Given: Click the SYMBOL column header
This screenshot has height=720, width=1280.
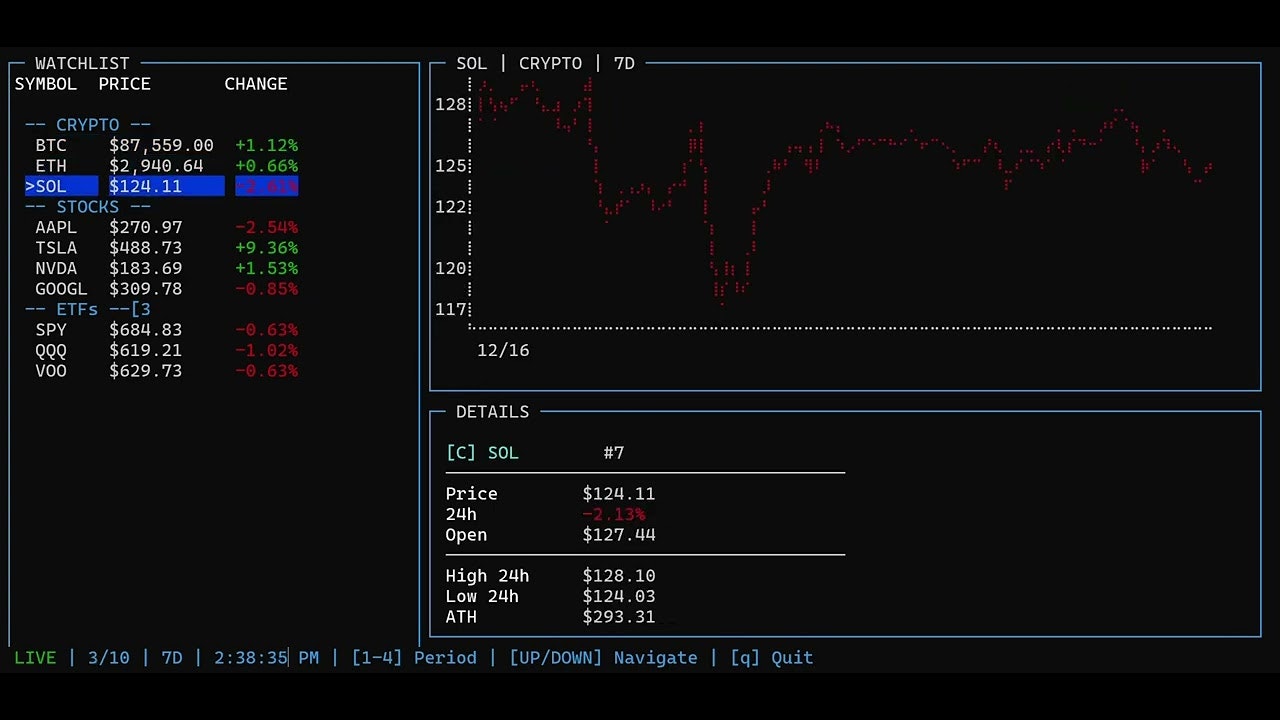Looking at the screenshot, I should click(x=46, y=84).
